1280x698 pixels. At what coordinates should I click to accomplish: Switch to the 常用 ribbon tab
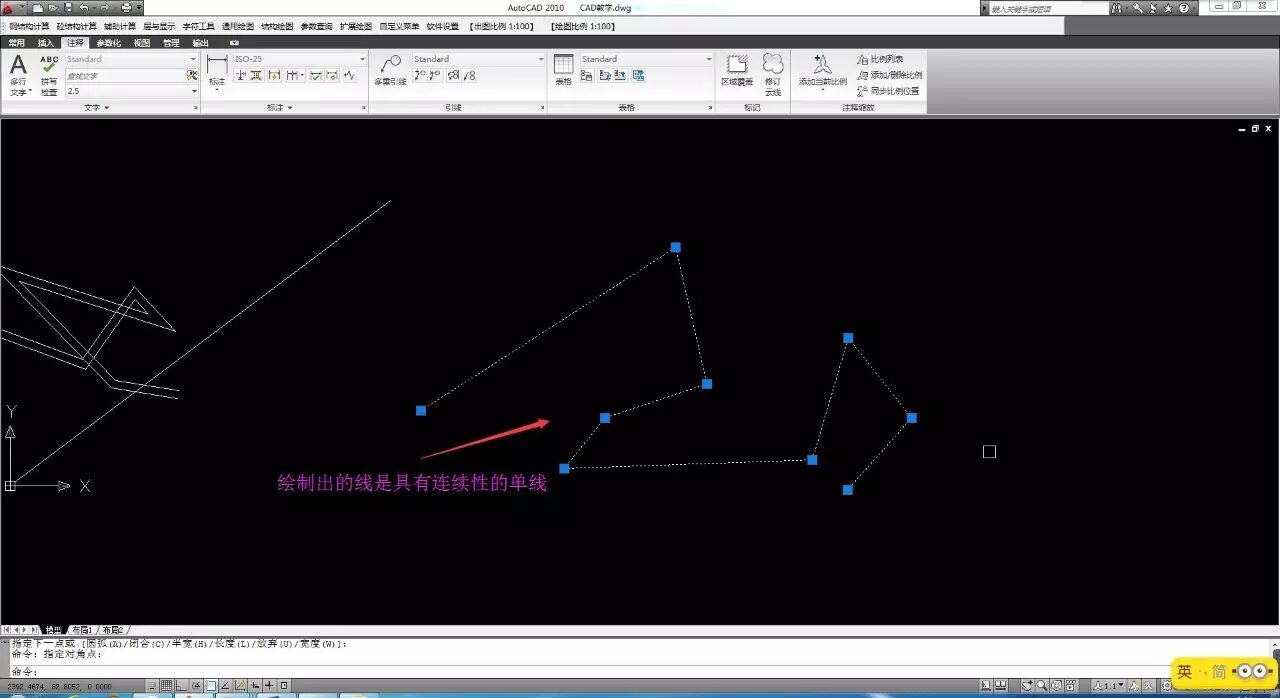[x=16, y=43]
